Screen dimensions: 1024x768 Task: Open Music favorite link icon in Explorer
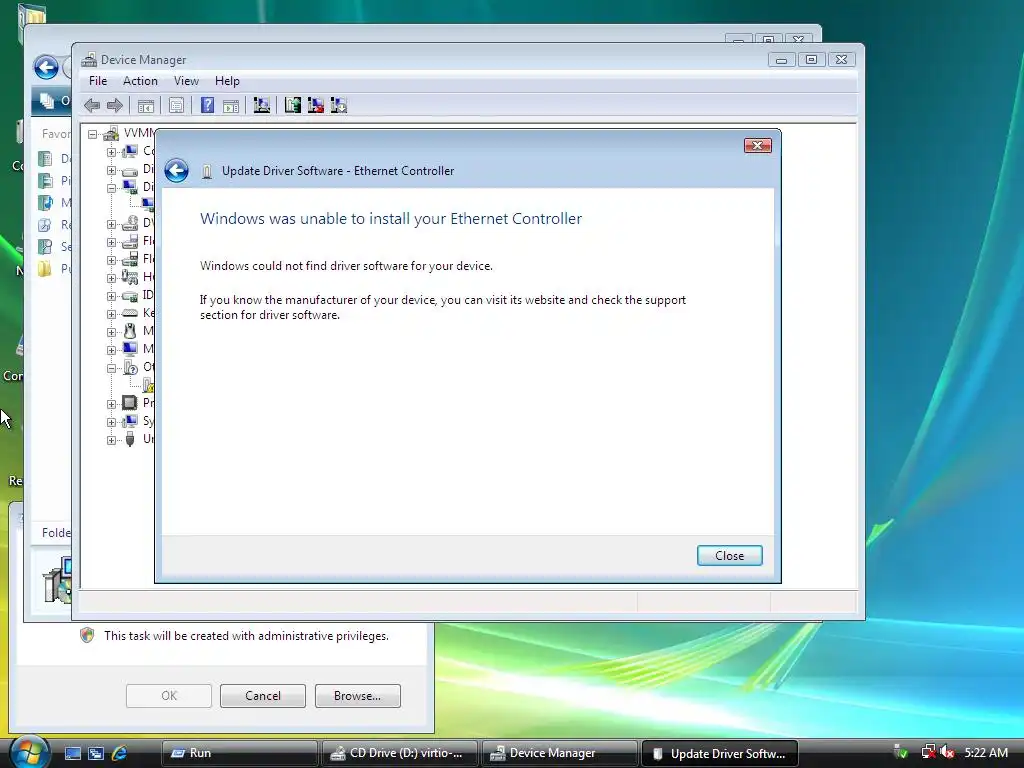pos(45,203)
